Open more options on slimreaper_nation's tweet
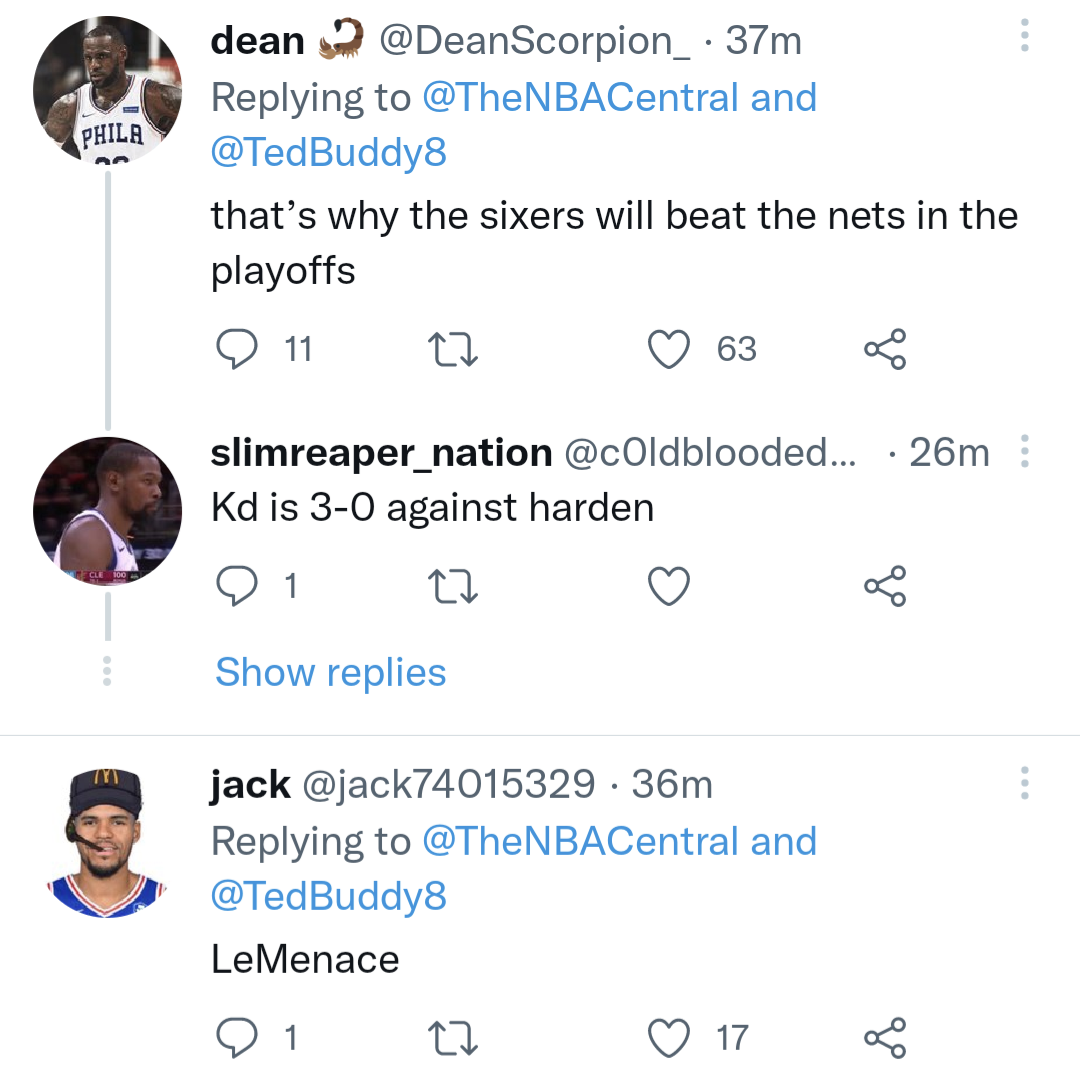The image size is (1080, 1089). [1023, 452]
